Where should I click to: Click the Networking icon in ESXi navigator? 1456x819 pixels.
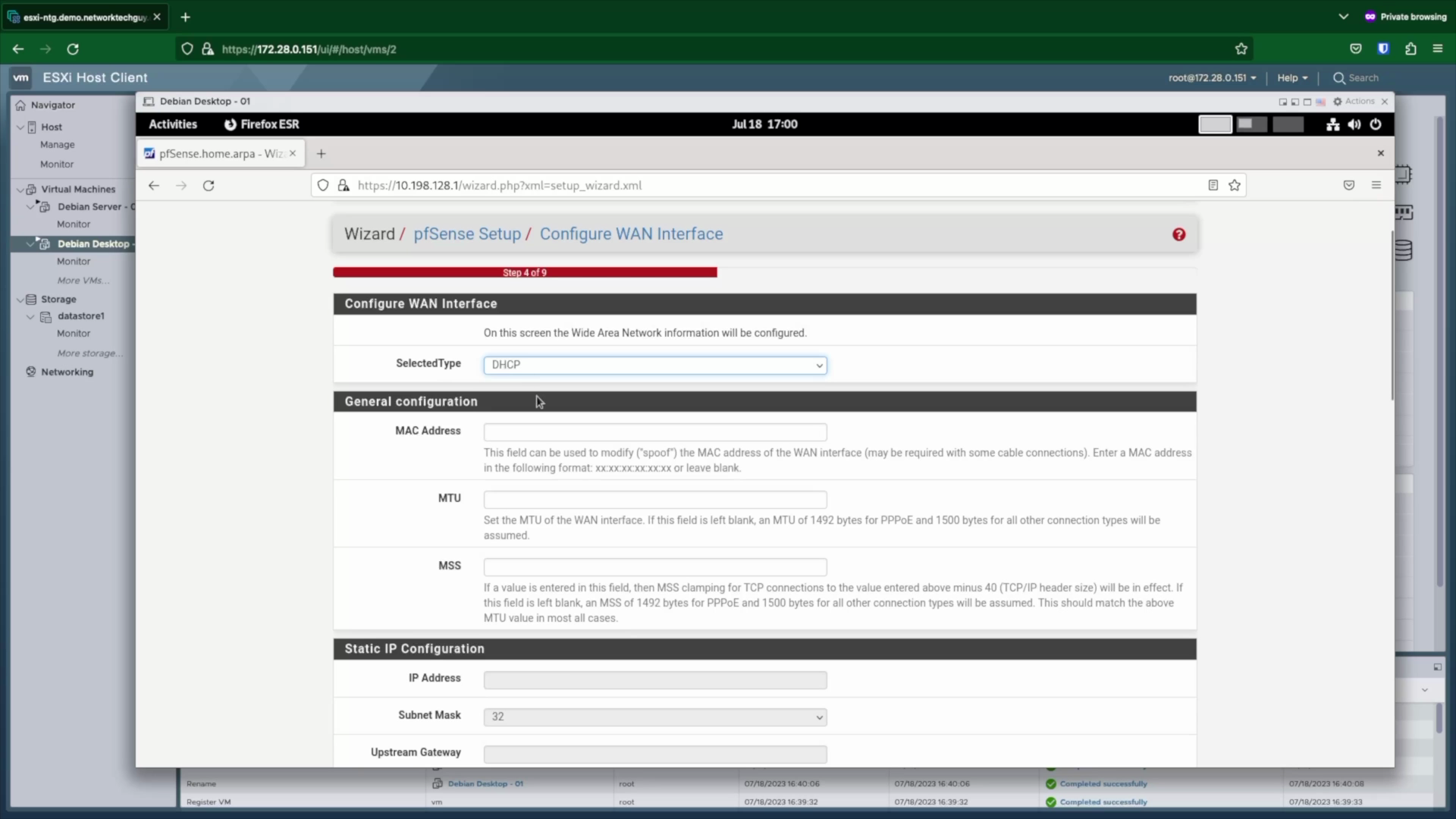(31, 372)
